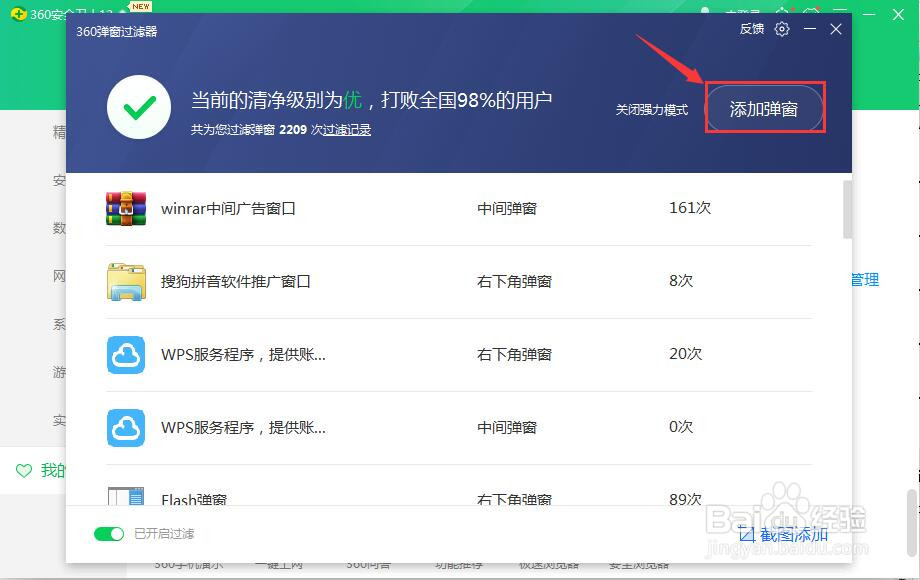Click the winrar archive icon
This screenshot has height=580, width=920.
pos(126,209)
